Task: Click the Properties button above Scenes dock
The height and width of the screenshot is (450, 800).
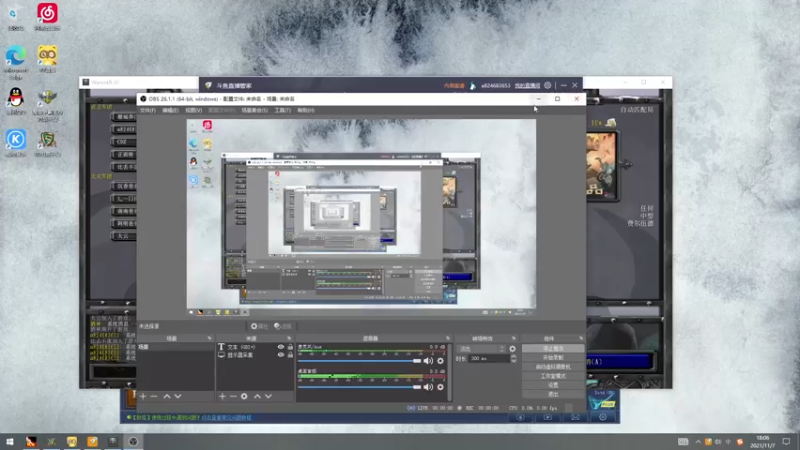Action: tap(260, 326)
